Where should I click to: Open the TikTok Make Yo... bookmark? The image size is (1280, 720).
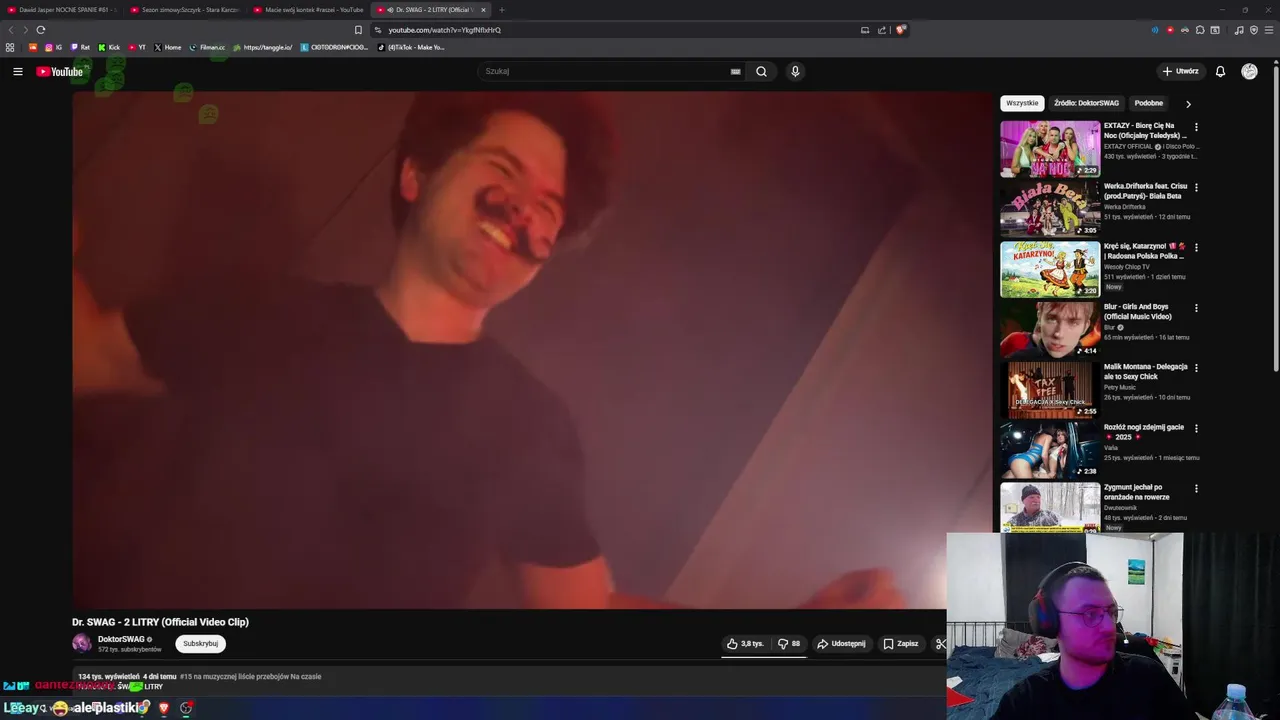pyautogui.click(x=411, y=47)
